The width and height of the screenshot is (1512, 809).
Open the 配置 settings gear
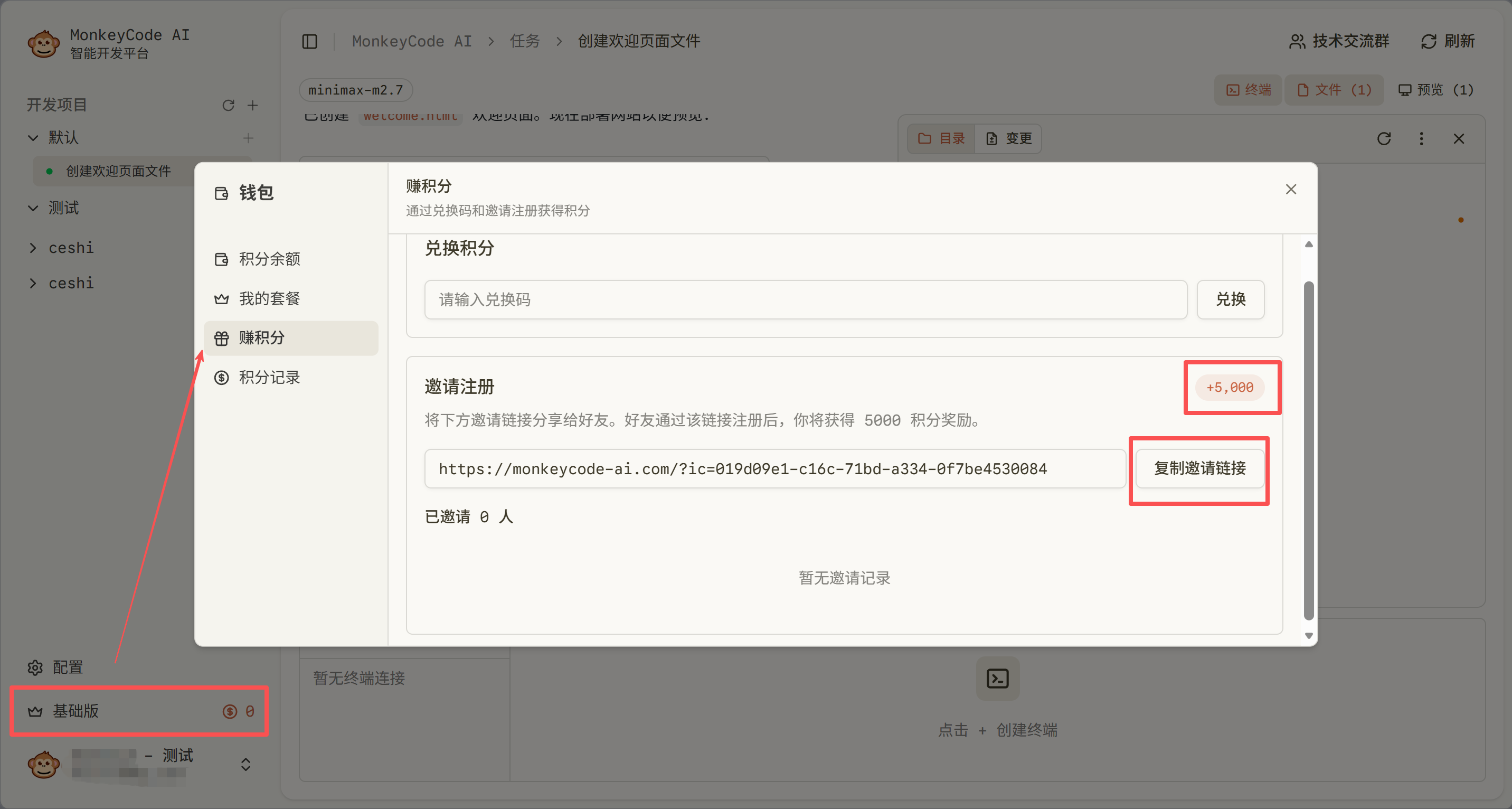(x=35, y=667)
